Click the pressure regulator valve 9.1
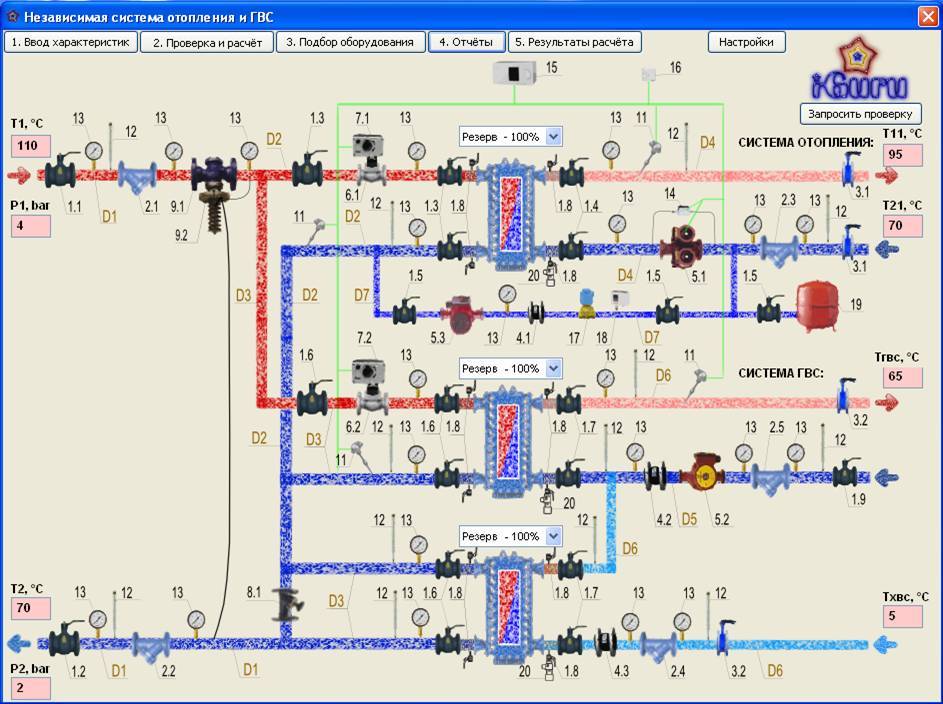The height and width of the screenshot is (704, 943). pyautogui.click(x=212, y=175)
